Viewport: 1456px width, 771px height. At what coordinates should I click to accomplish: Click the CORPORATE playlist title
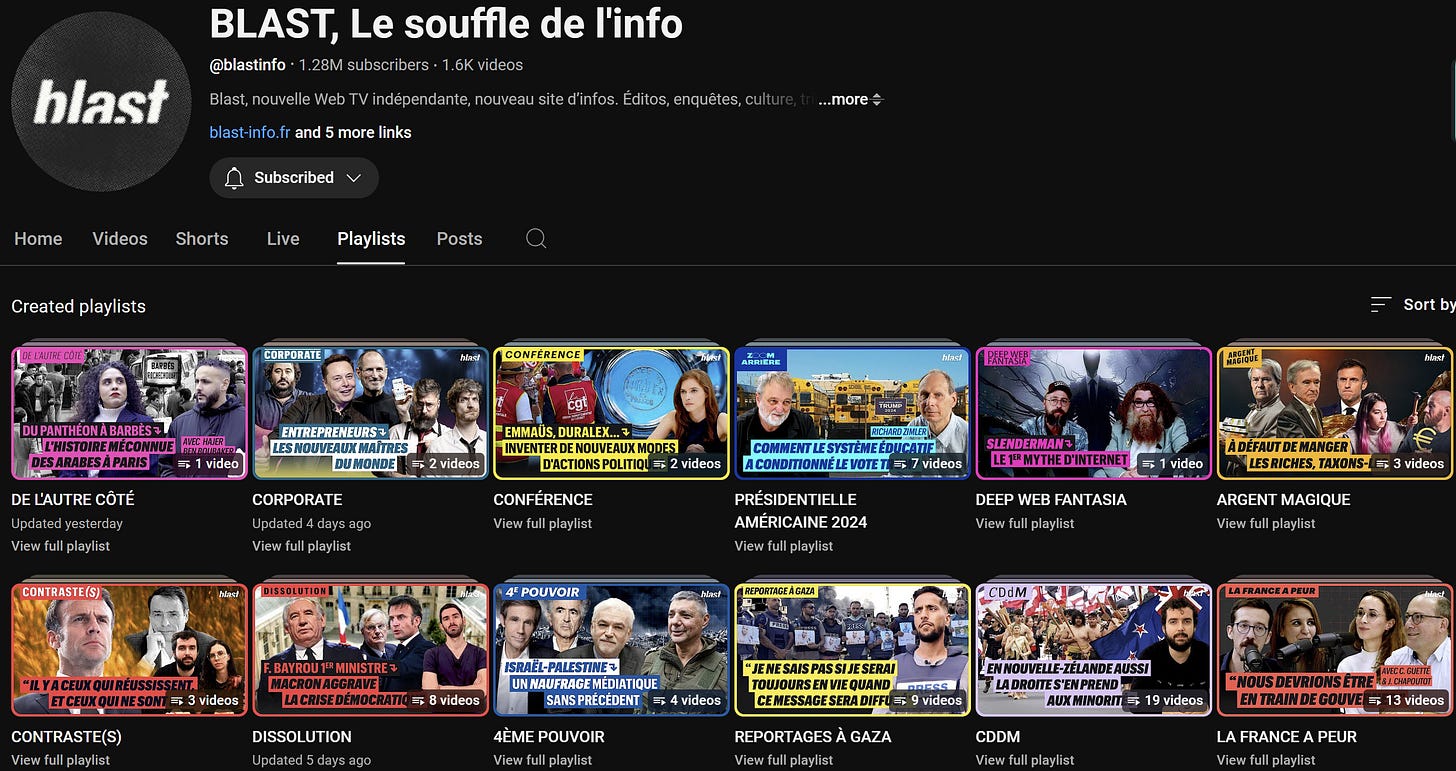(x=297, y=499)
